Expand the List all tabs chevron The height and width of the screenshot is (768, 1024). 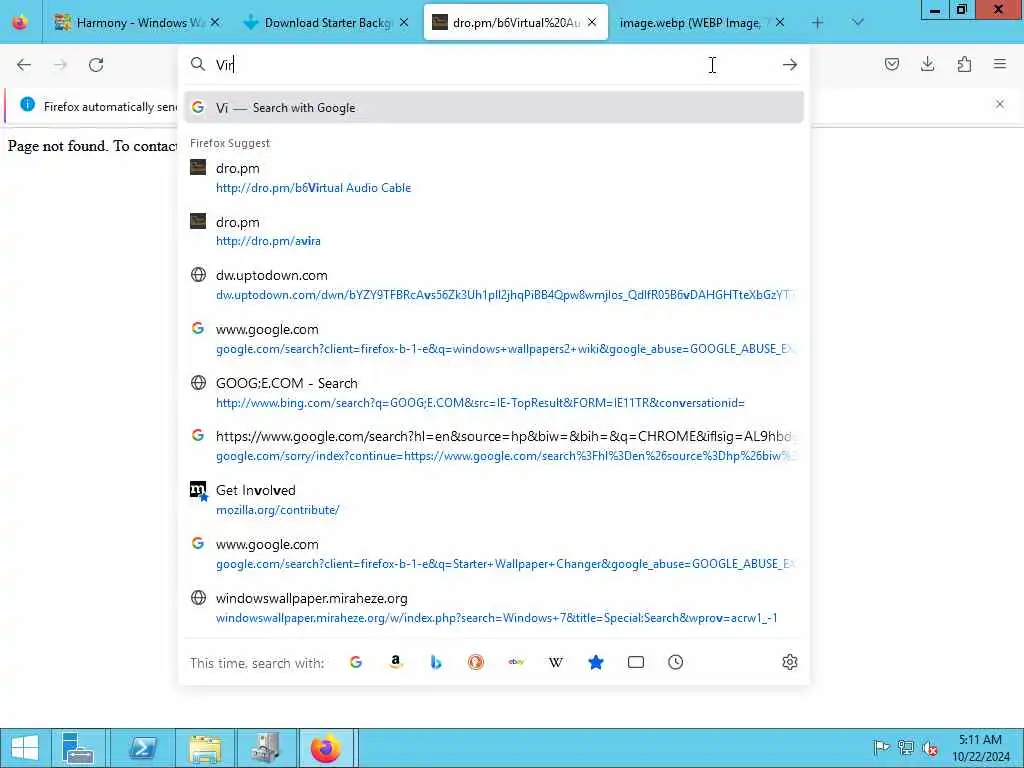[857, 23]
